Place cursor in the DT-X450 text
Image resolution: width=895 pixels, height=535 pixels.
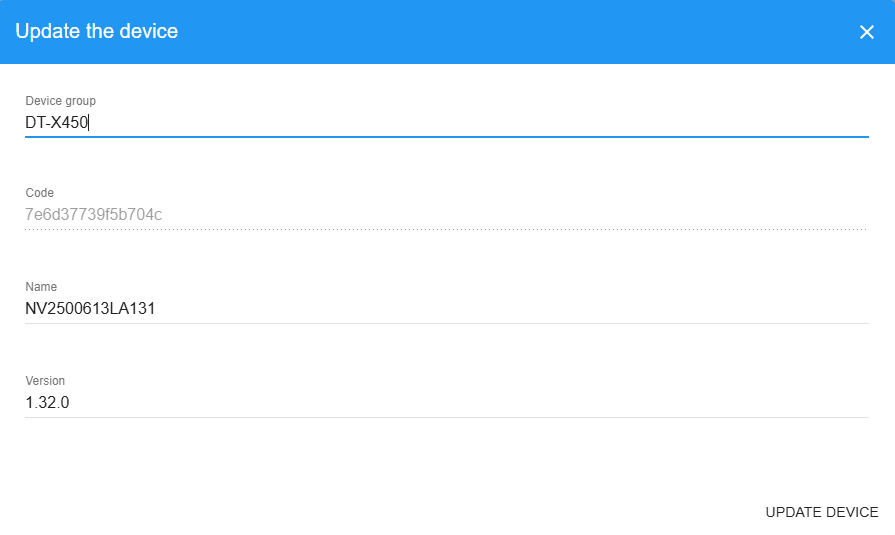57,123
